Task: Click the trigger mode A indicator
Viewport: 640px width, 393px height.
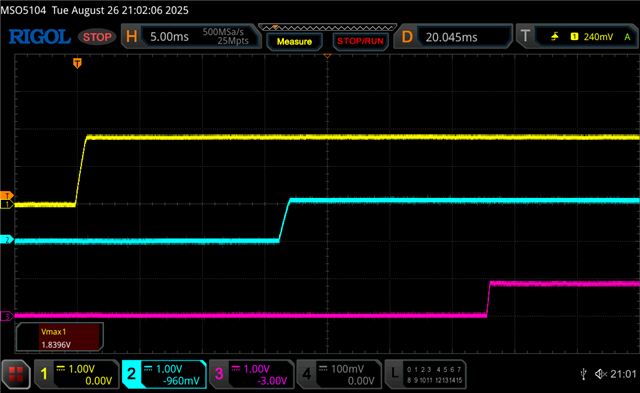Action: [x=627, y=37]
